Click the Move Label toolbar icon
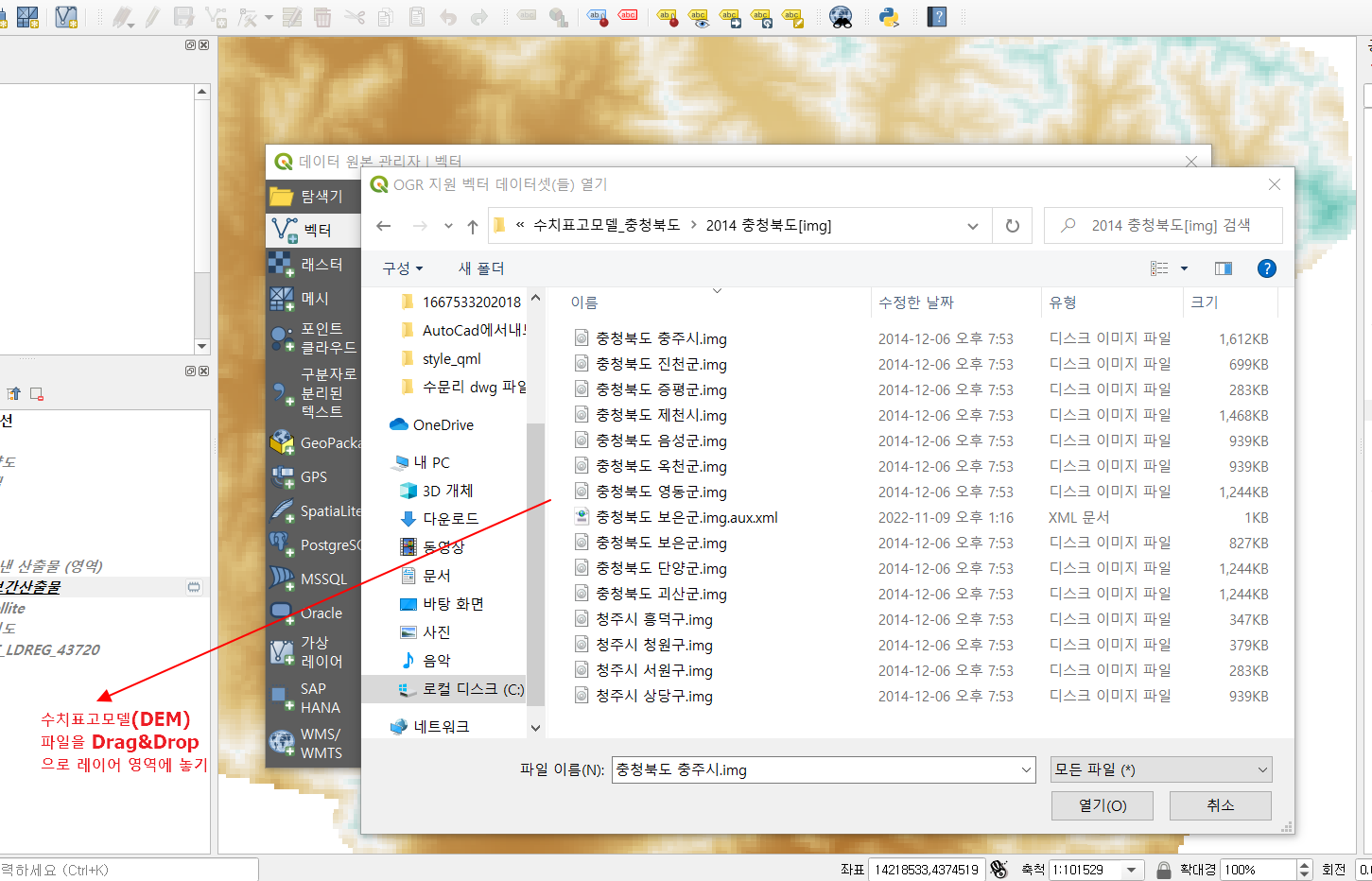The width and height of the screenshot is (1372, 881). tap(731, 16)
